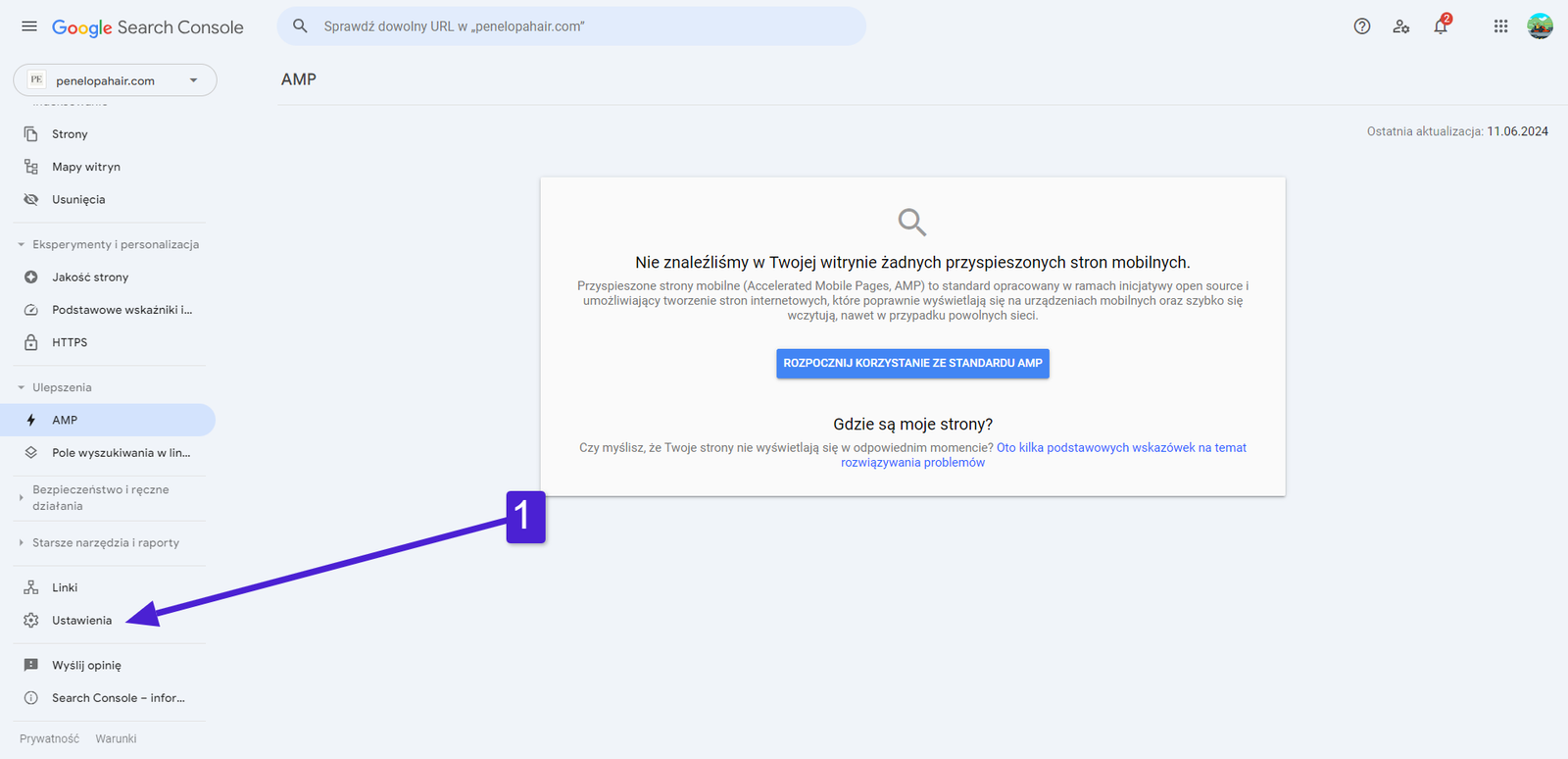This screenshot has width=1568, height=759.
Task: Click the HTTPS padlock icon
Action: pyautogui.click(x=31, y=342)
